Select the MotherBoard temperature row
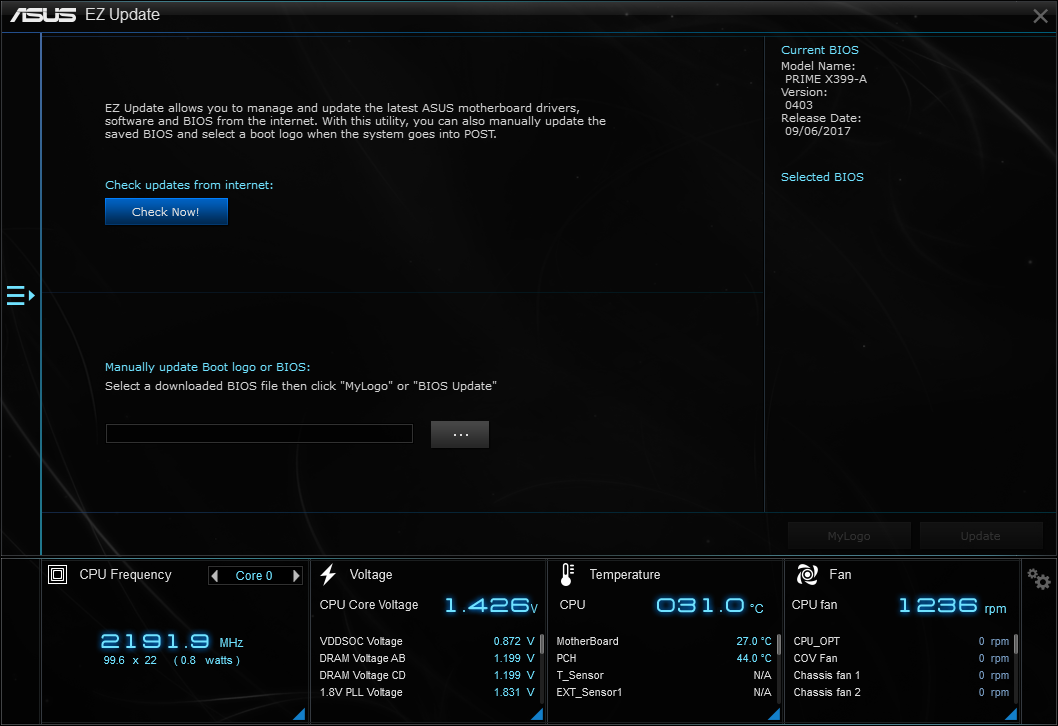Screen dimensions: 1058x726 pyautogui.click(x=664, y=641)
